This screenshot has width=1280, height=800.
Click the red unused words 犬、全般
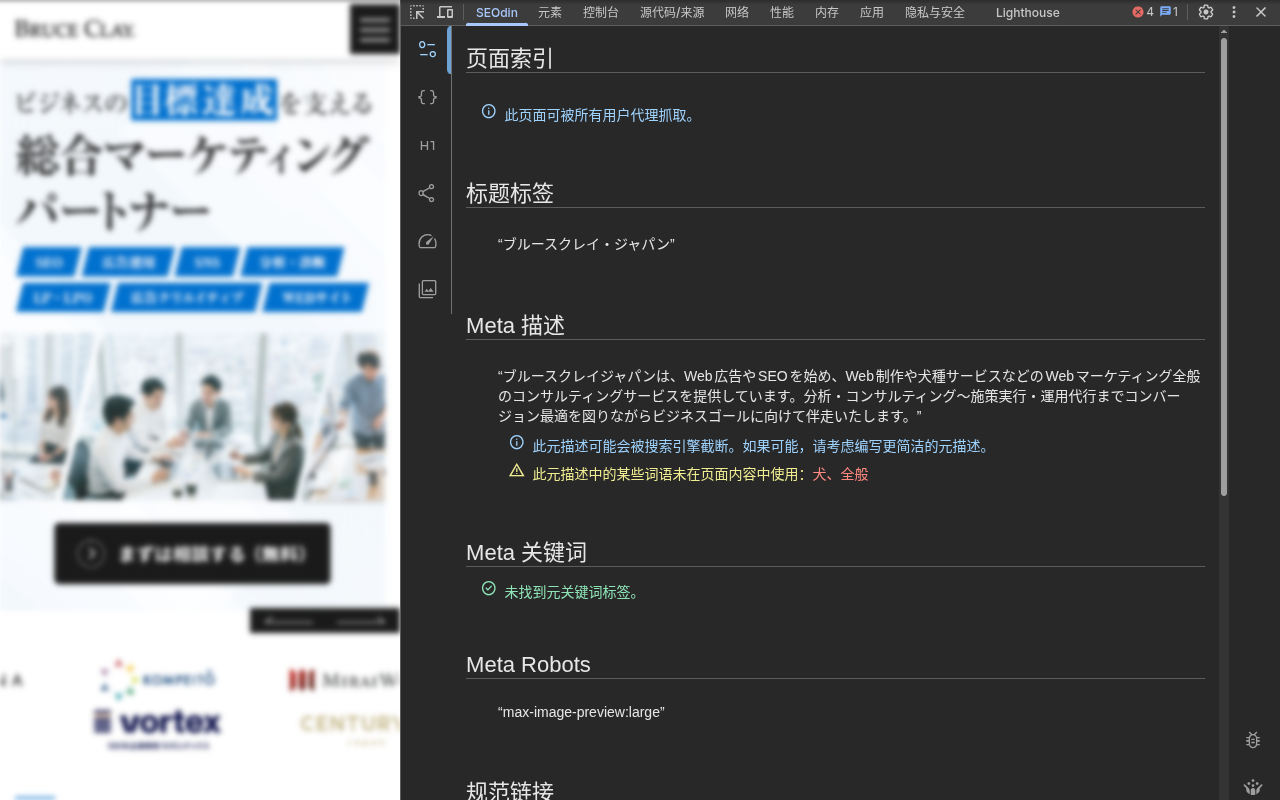(x=840, y=474)
